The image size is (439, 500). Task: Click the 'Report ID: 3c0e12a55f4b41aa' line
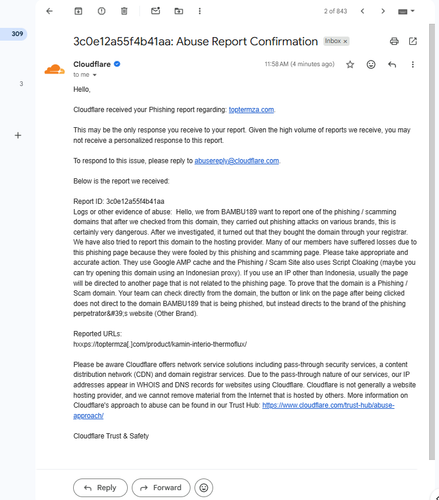pyautogui.click(x=119, y=201)
